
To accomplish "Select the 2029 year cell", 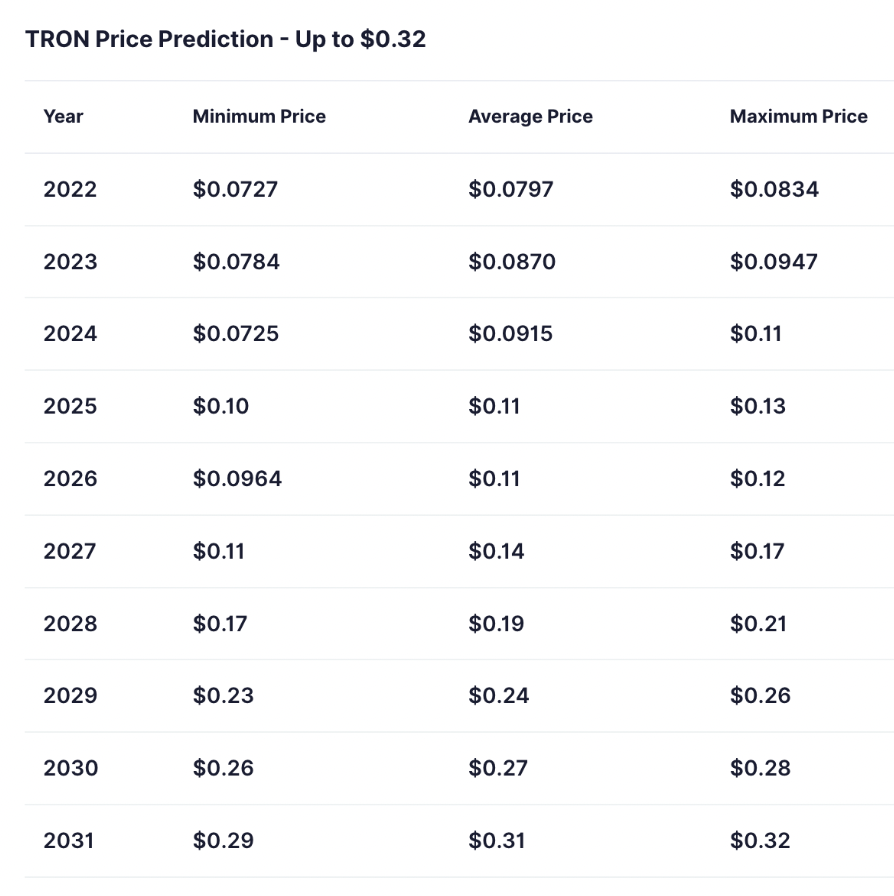I will (x=70, y=696).
